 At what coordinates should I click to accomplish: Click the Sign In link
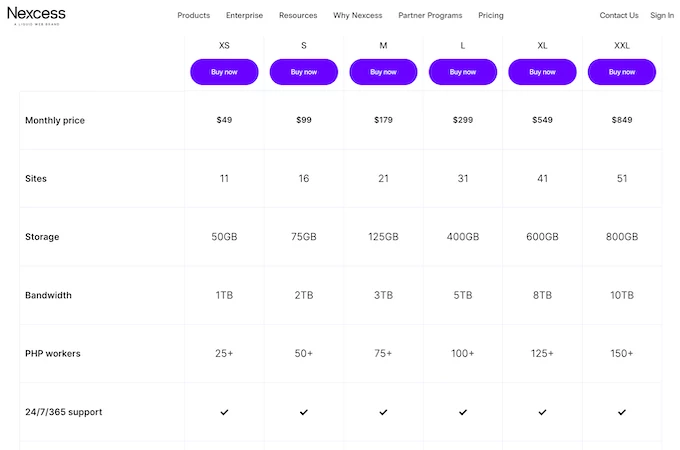tap(662, 16)
